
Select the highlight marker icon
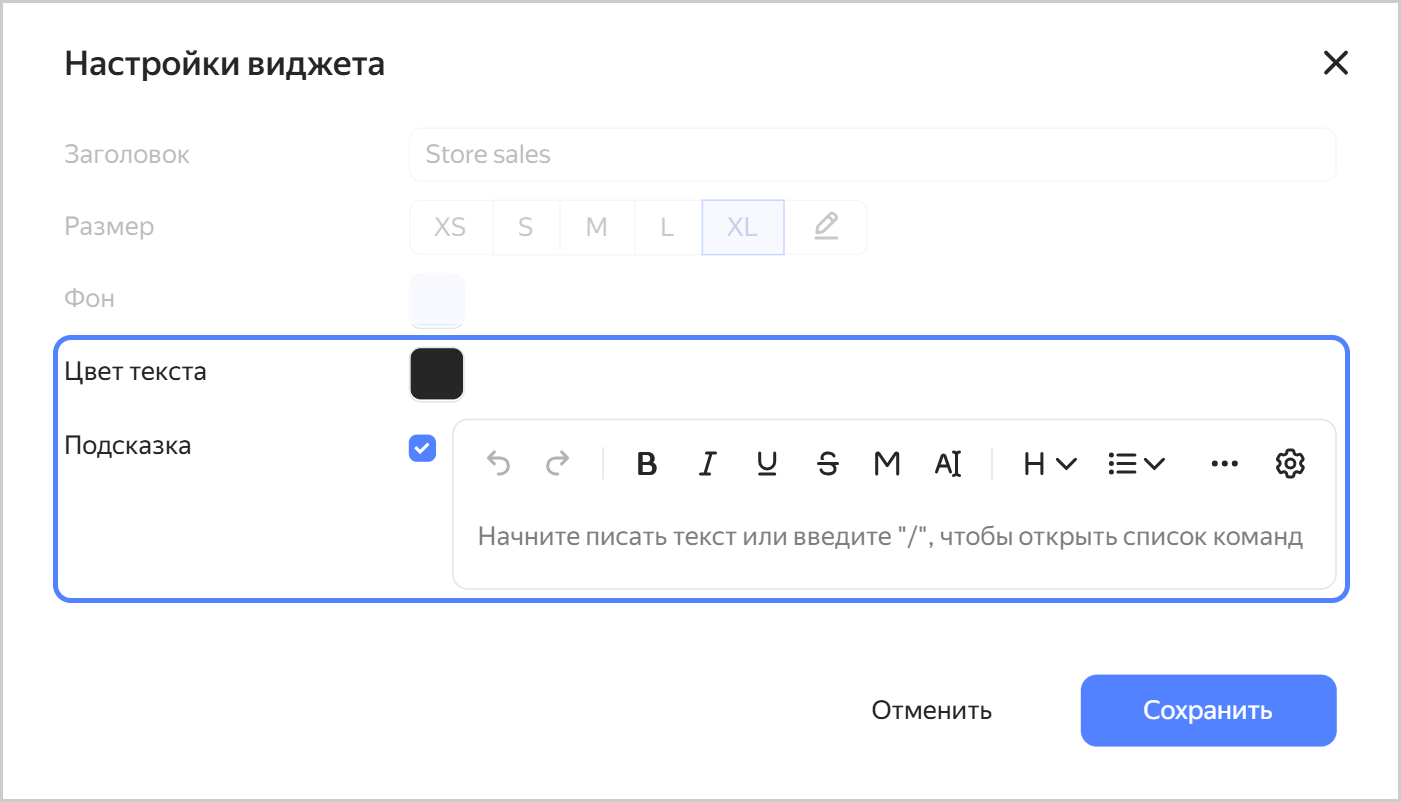point(886,463)
